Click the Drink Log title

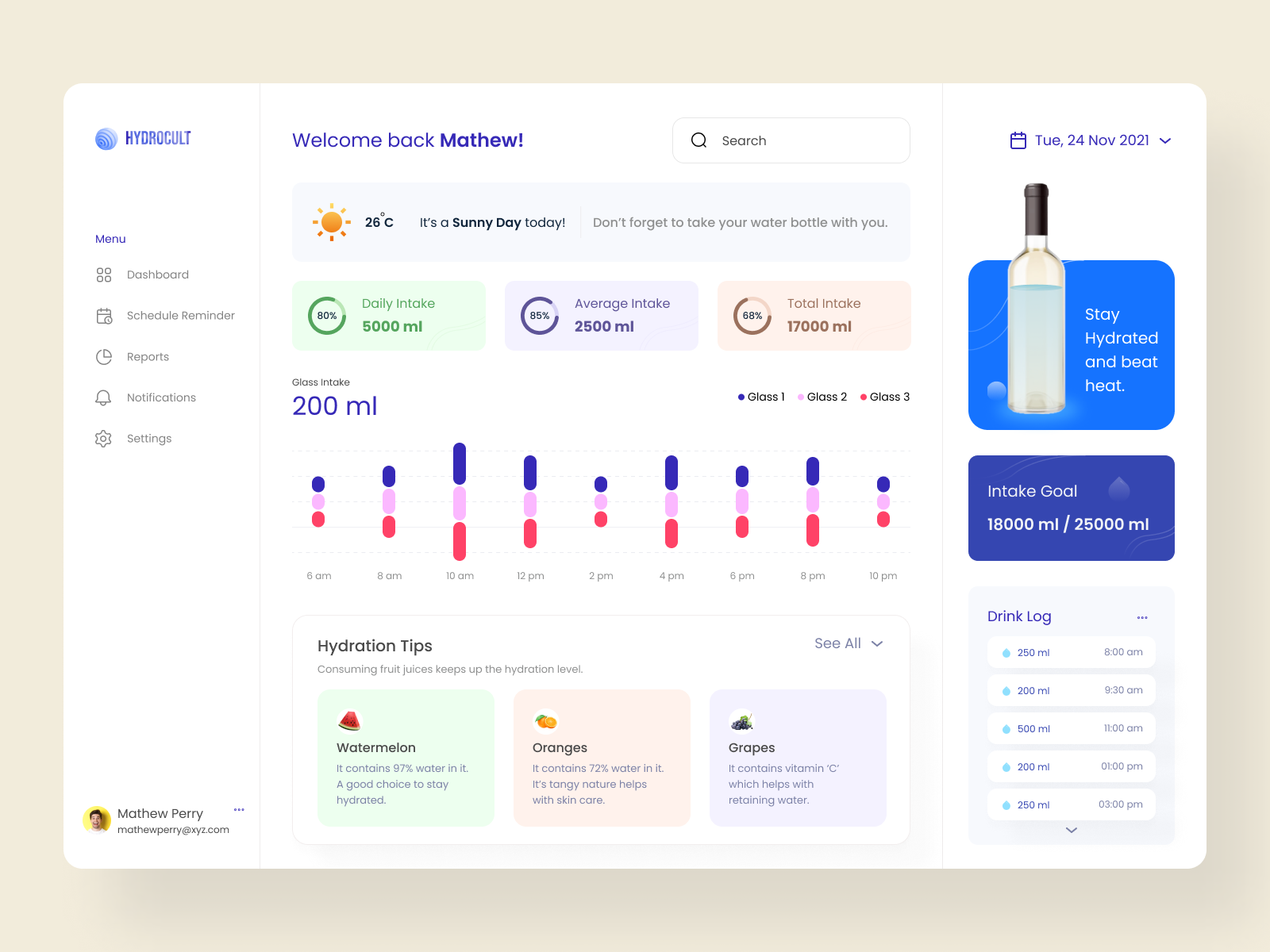pyautogui.click(x=1019, y=616)
